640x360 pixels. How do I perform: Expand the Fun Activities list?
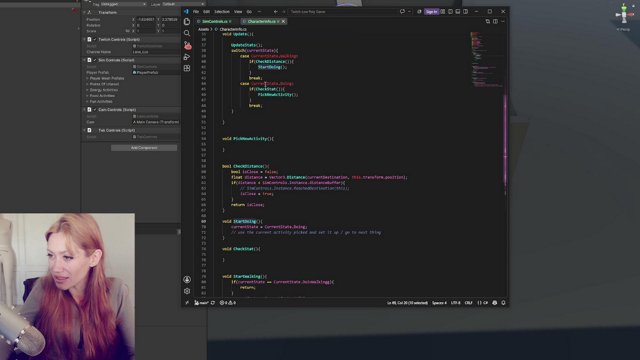(x=87, y=101)
